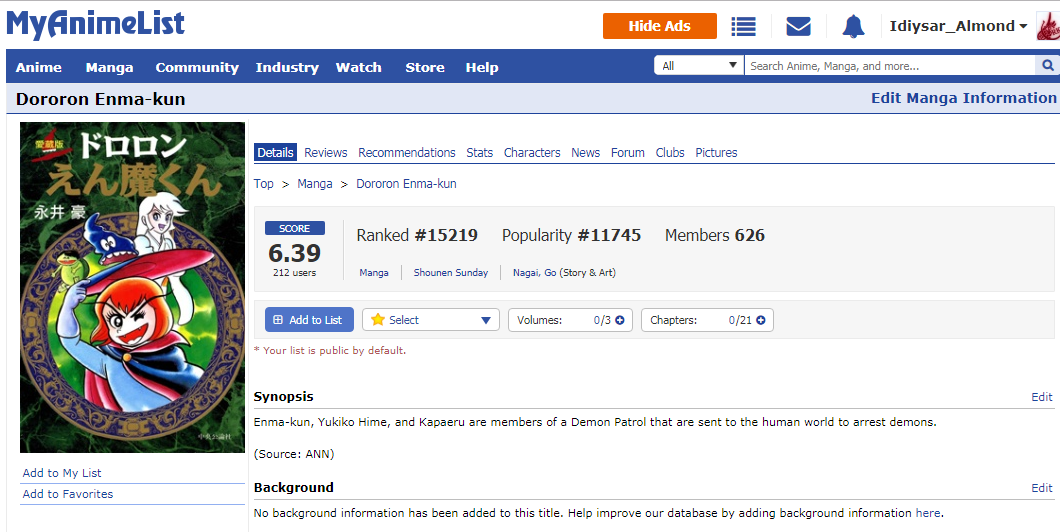The width and height of the screenshot is (1060, 532).
Task: Click the Add to List button
Action: 309,320
